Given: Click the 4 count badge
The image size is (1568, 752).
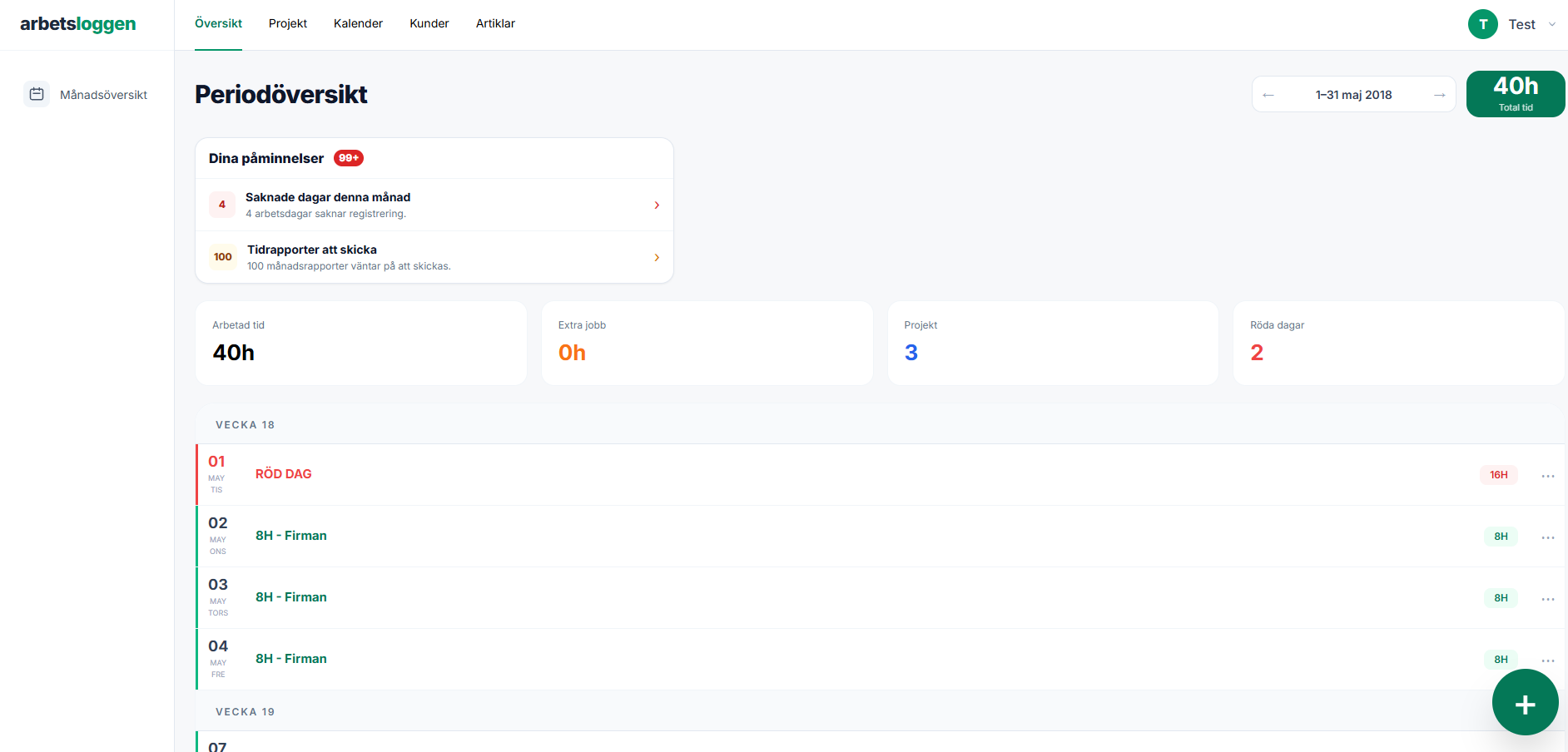Looking at the screenshot, I should (x=222, y=205).
